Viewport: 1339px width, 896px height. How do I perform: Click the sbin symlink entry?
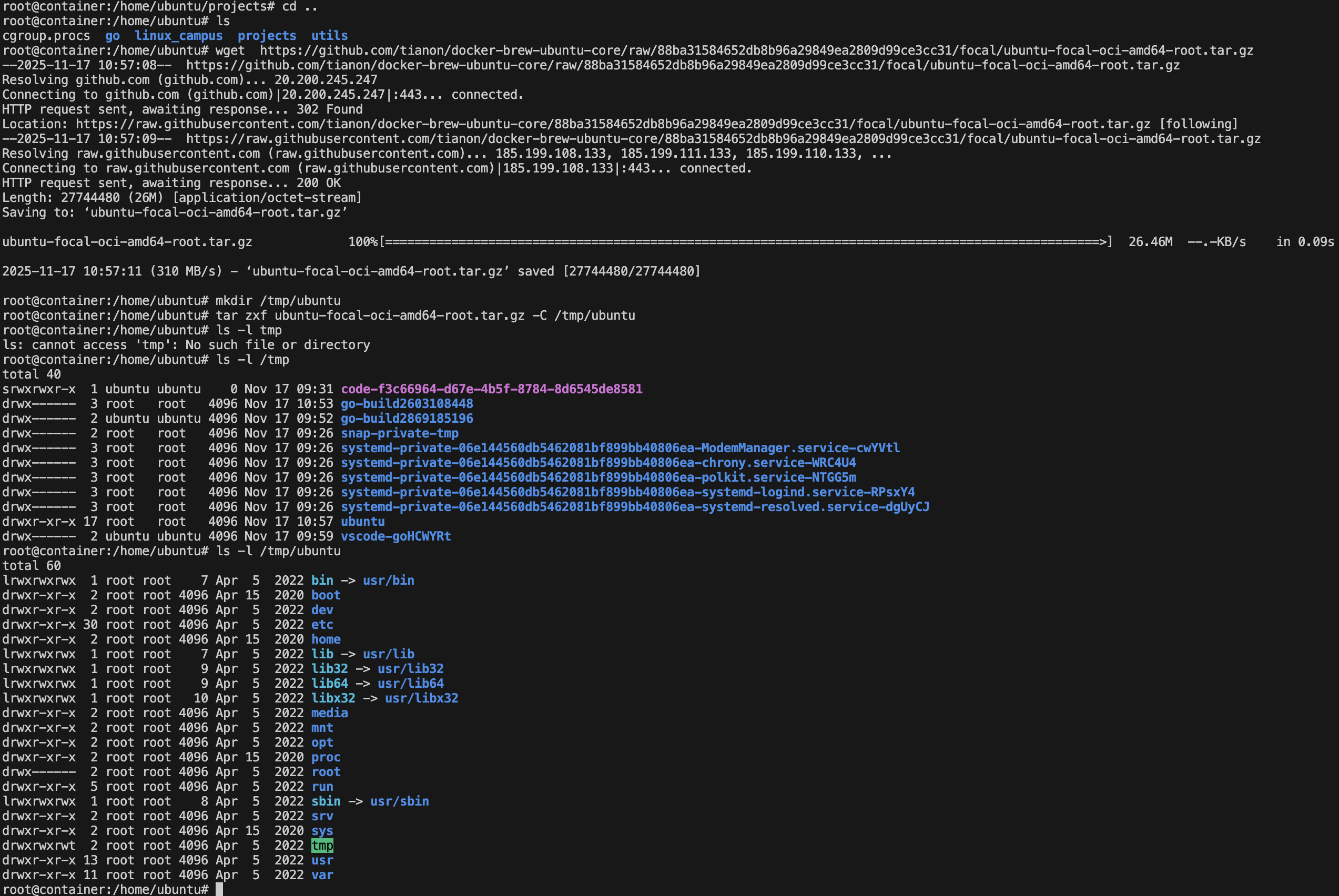[326, 801]
